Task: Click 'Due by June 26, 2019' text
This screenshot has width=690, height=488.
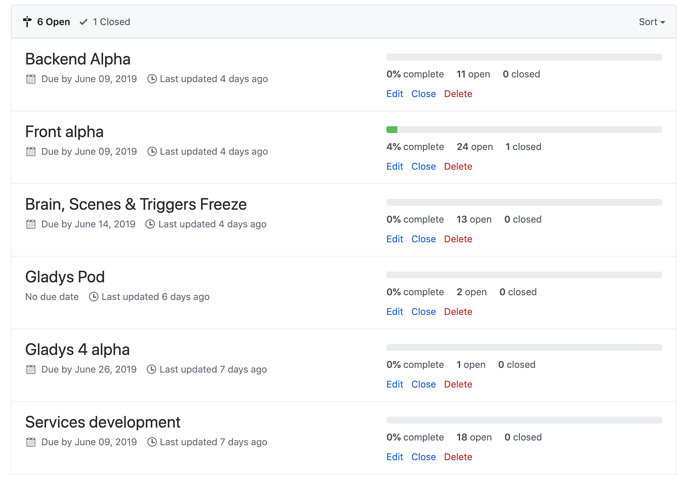Action: pyautogui.click(x=89, y=369)
